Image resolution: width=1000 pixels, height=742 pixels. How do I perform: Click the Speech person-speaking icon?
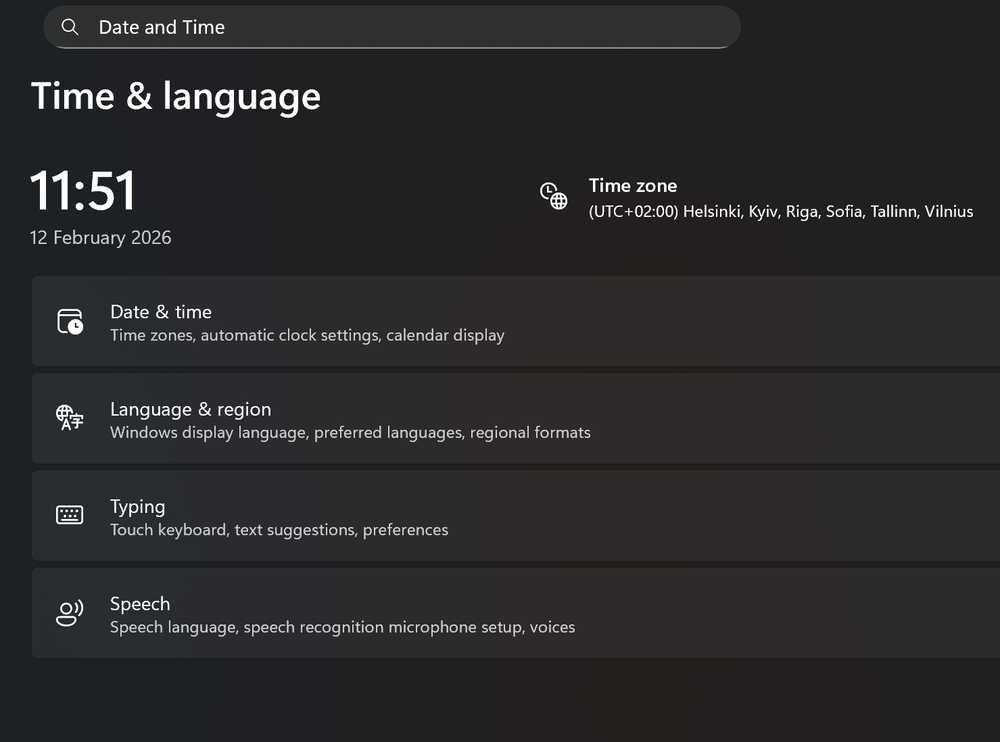point(70,613)
